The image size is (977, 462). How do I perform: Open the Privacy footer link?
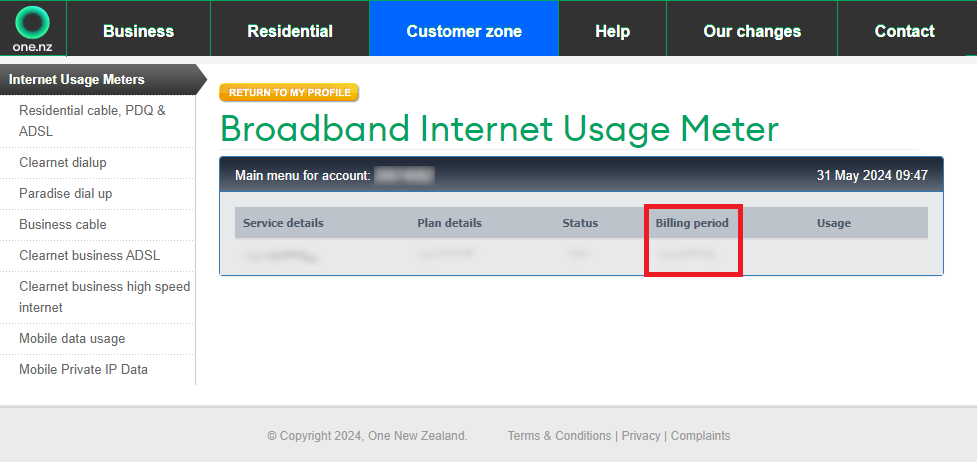point(641,436)
